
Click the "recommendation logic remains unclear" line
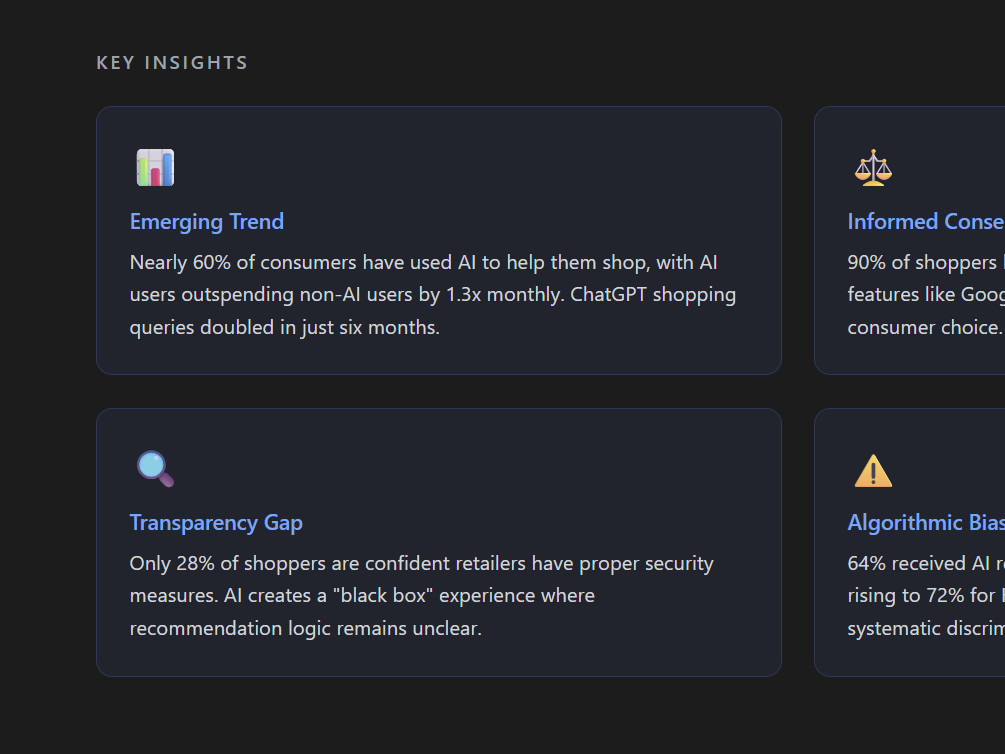coord(305,629)
